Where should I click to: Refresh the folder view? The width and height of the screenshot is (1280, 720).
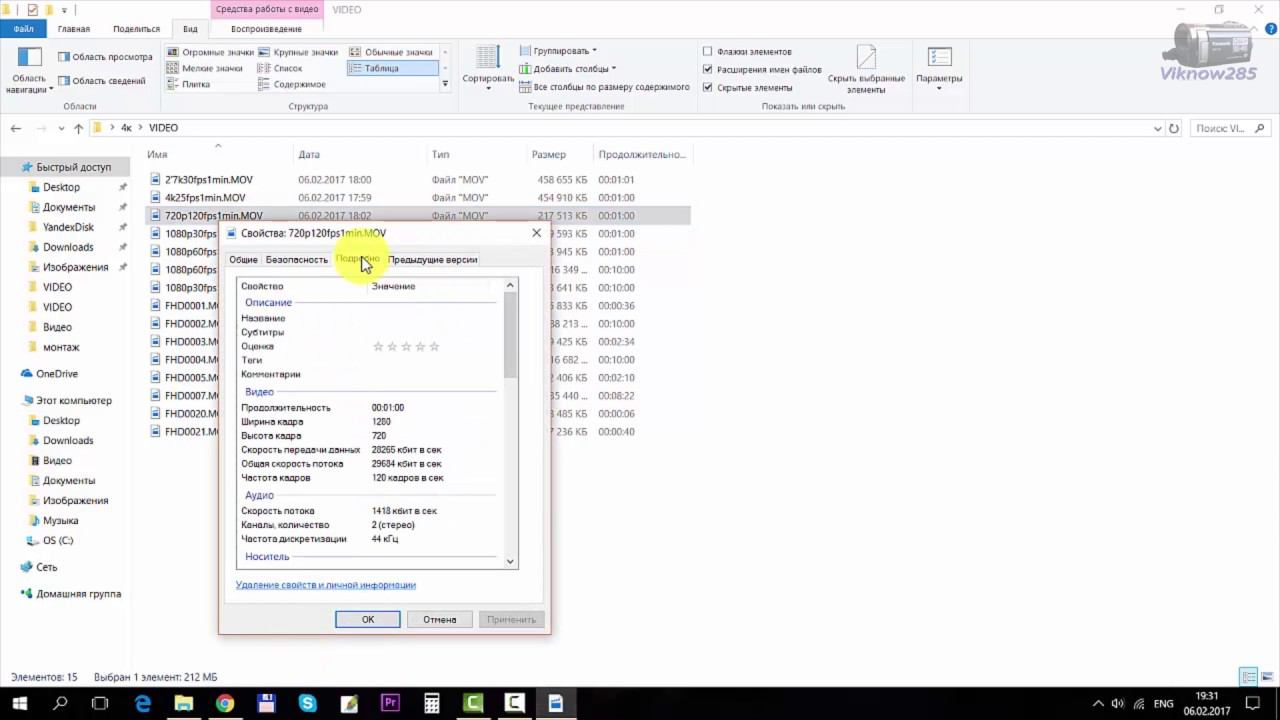coord(1174,128)
